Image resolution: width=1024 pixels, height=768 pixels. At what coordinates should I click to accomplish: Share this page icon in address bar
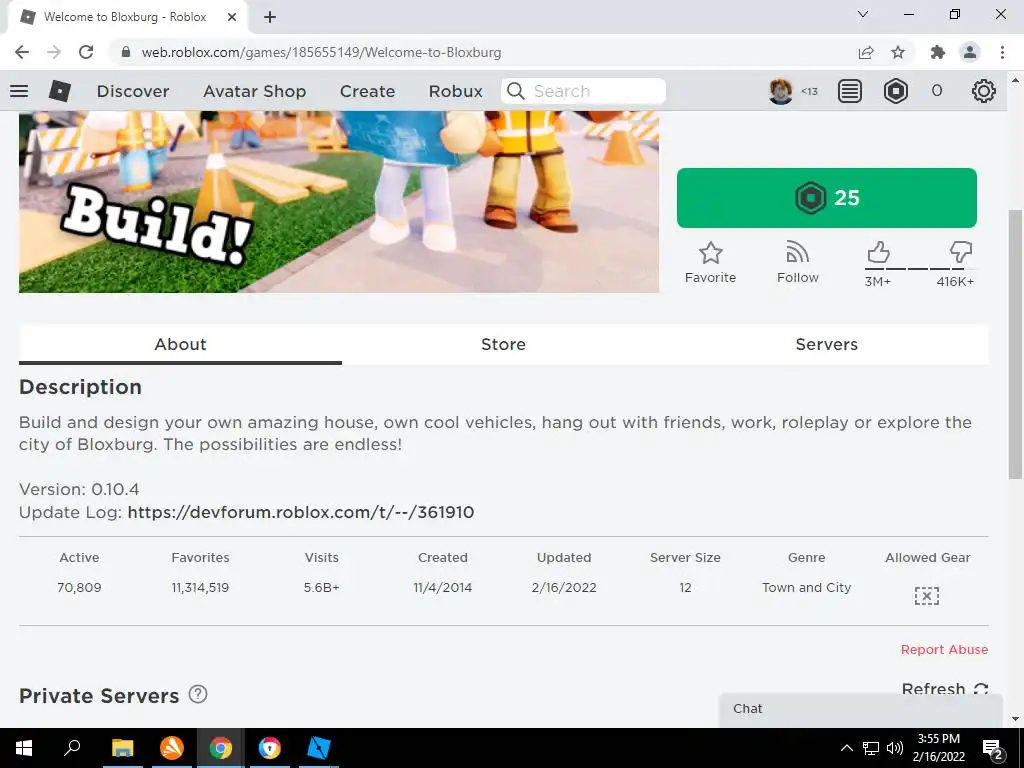(866, 52)
